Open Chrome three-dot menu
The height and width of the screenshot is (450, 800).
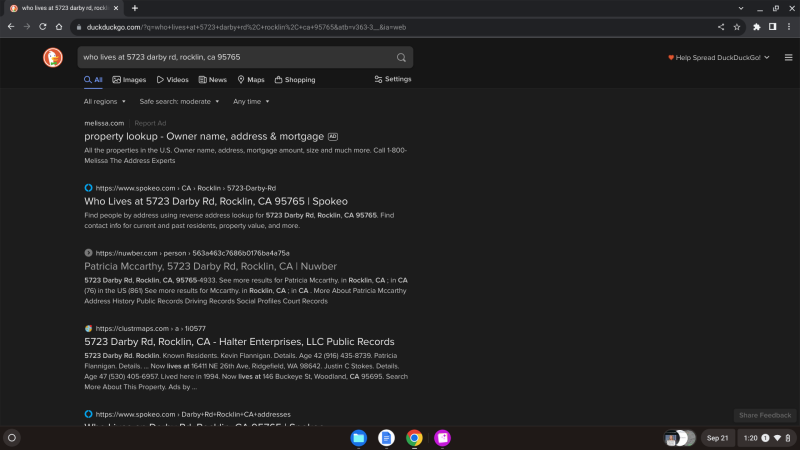pos(789,27)
